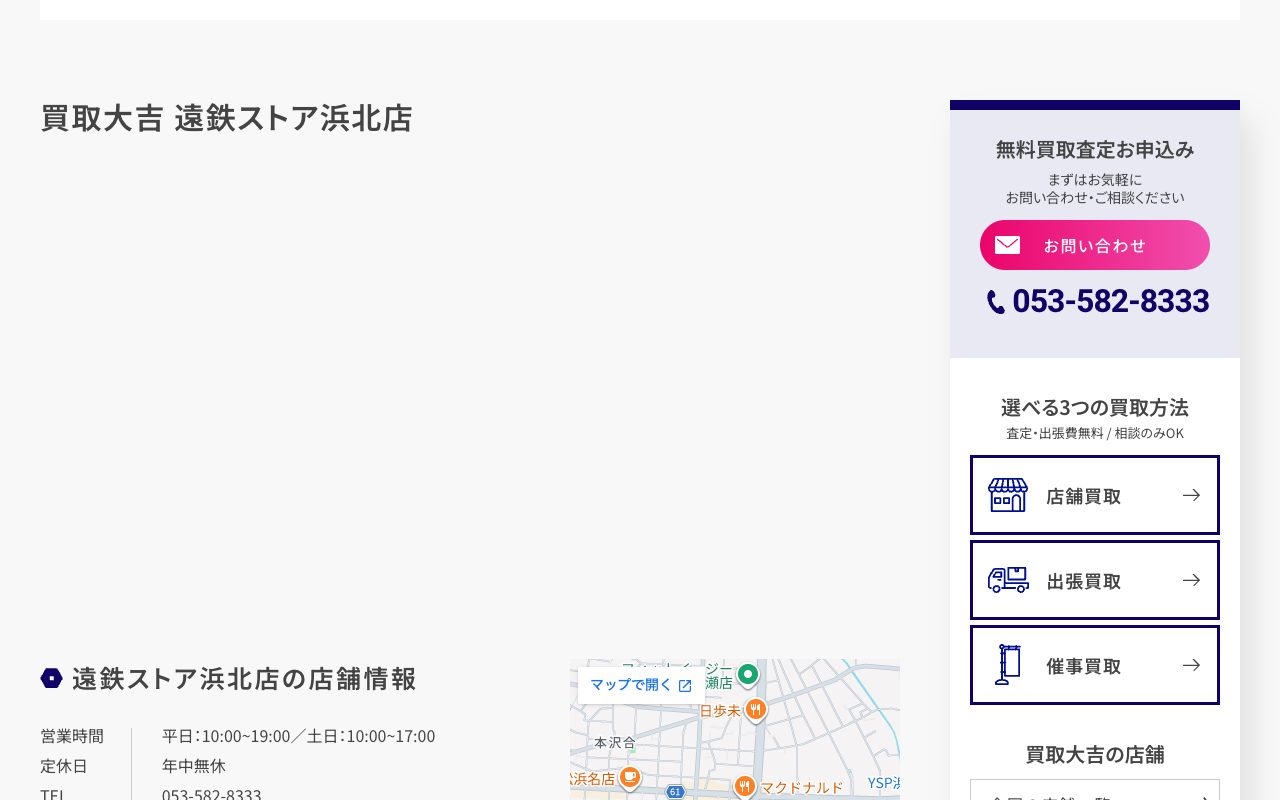1280x800 pixels.
Task: Click the 査定・出張費無料 / 相談のみOK text
Action: (1095, 433)
